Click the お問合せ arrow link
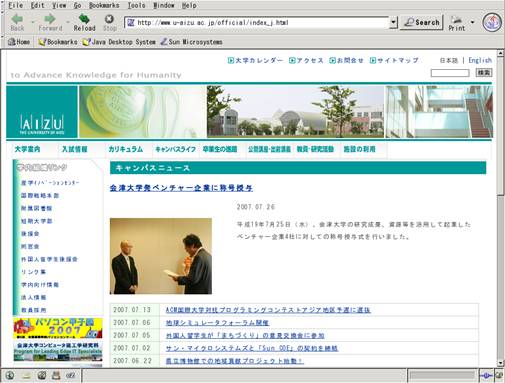Image resolution: width=505 pixels, height=383 pixels. [x=346, y=60]
